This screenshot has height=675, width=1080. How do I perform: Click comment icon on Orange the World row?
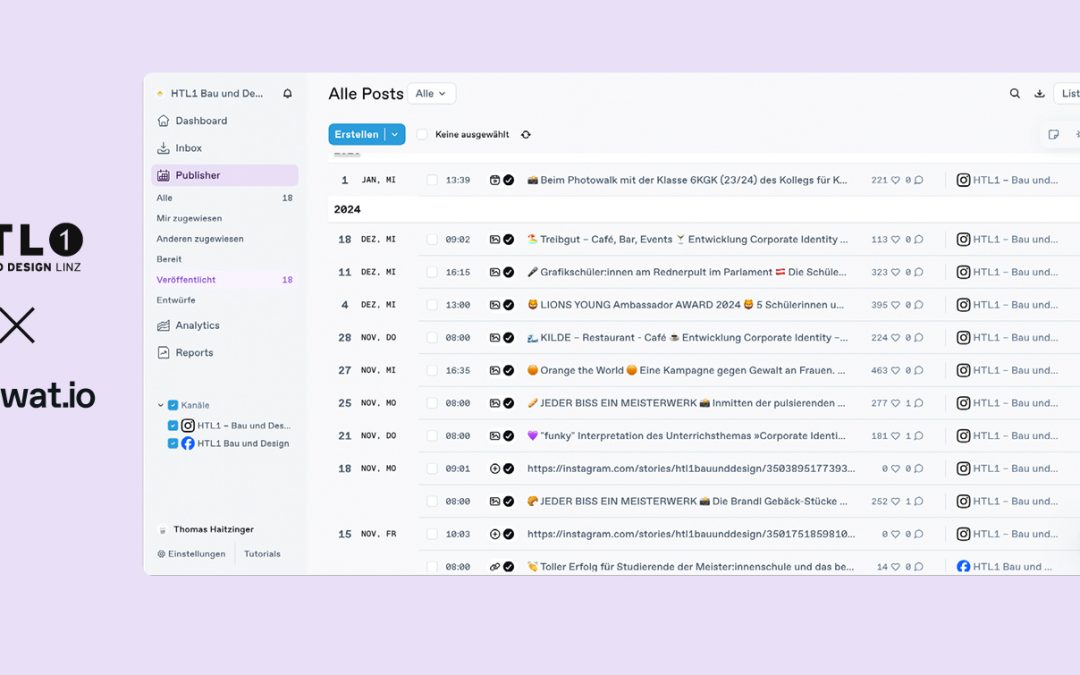click(919, 371)
